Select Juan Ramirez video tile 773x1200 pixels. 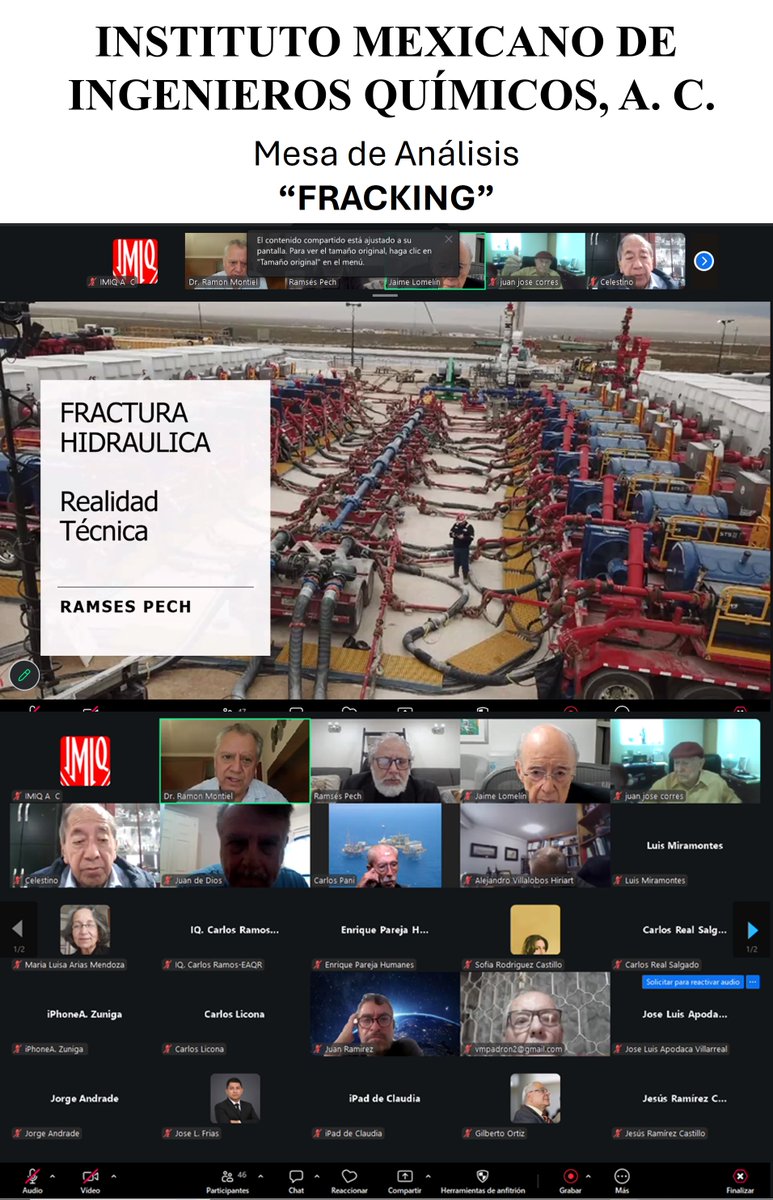click(385, 1014)
